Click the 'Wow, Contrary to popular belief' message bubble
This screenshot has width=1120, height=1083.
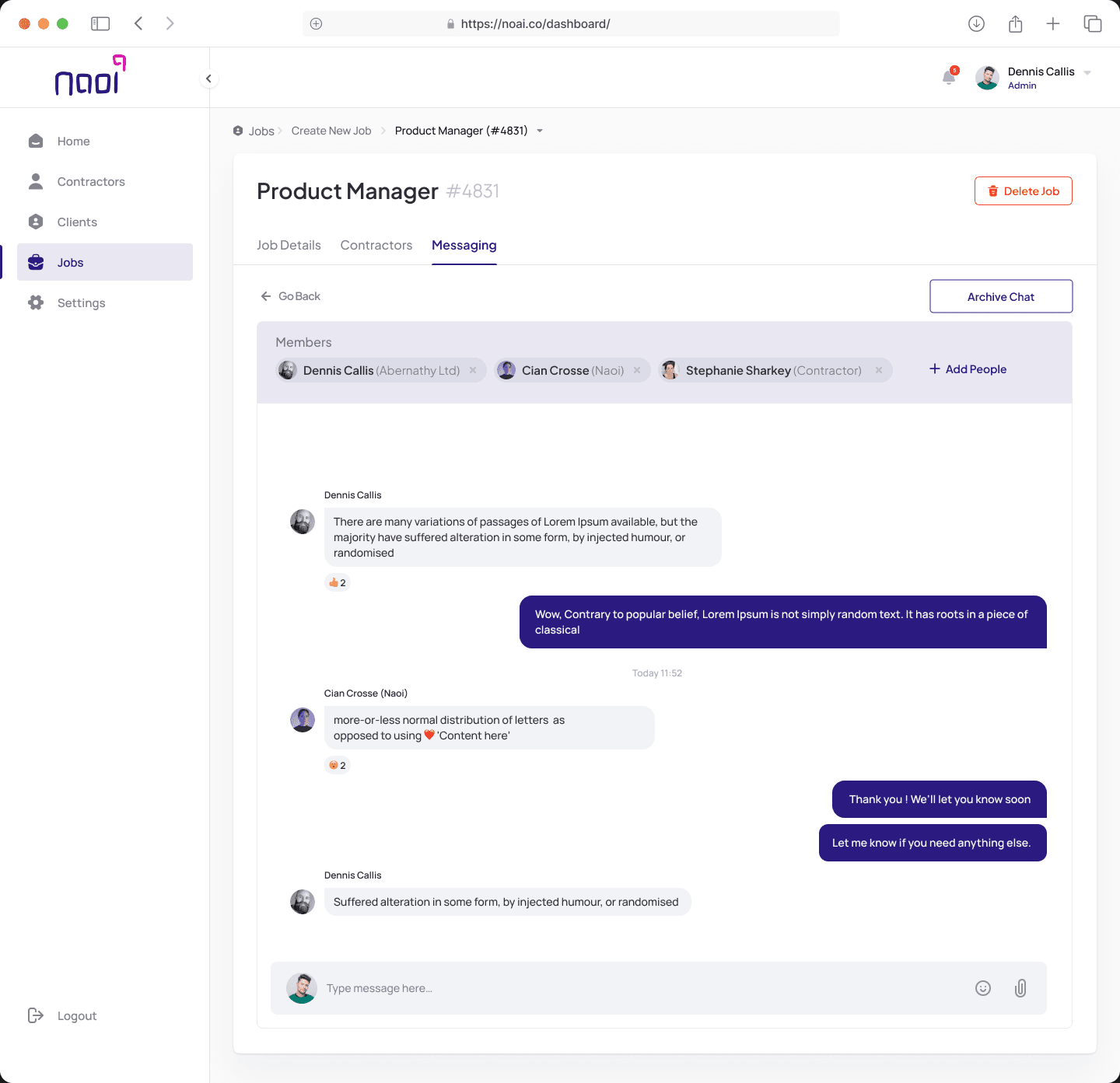[x=783, y=622]
